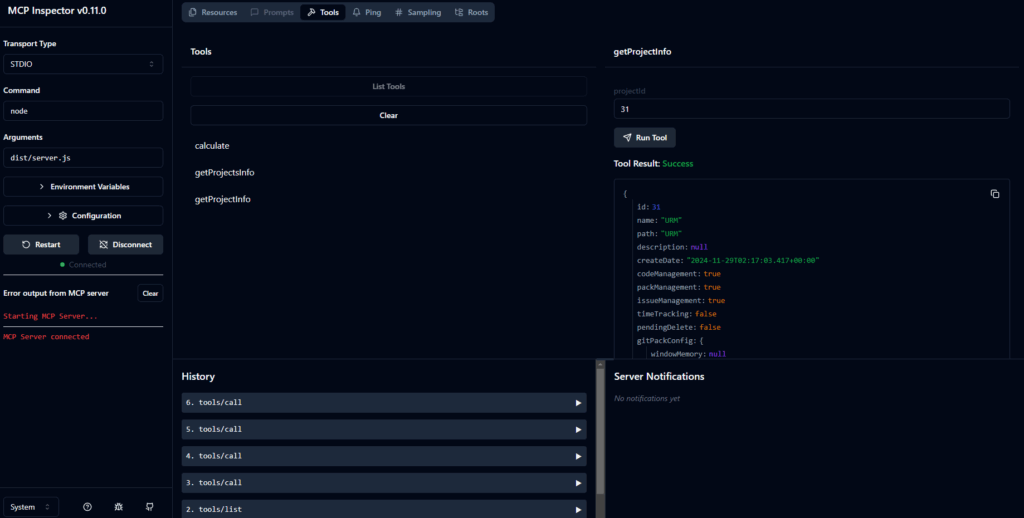Open the Transport Type STDIO dropdown
The image size is (1024, 518).
click(x=83, y=64)
